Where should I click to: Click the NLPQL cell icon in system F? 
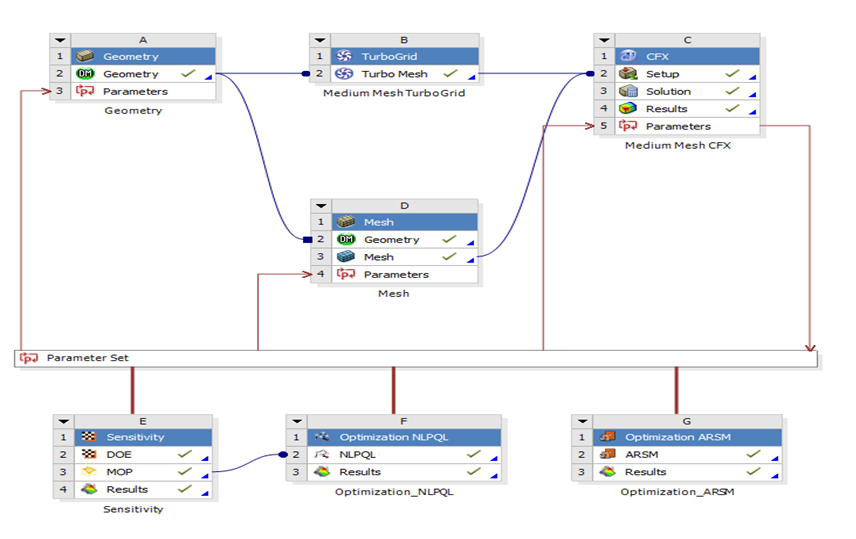point(322,454)
